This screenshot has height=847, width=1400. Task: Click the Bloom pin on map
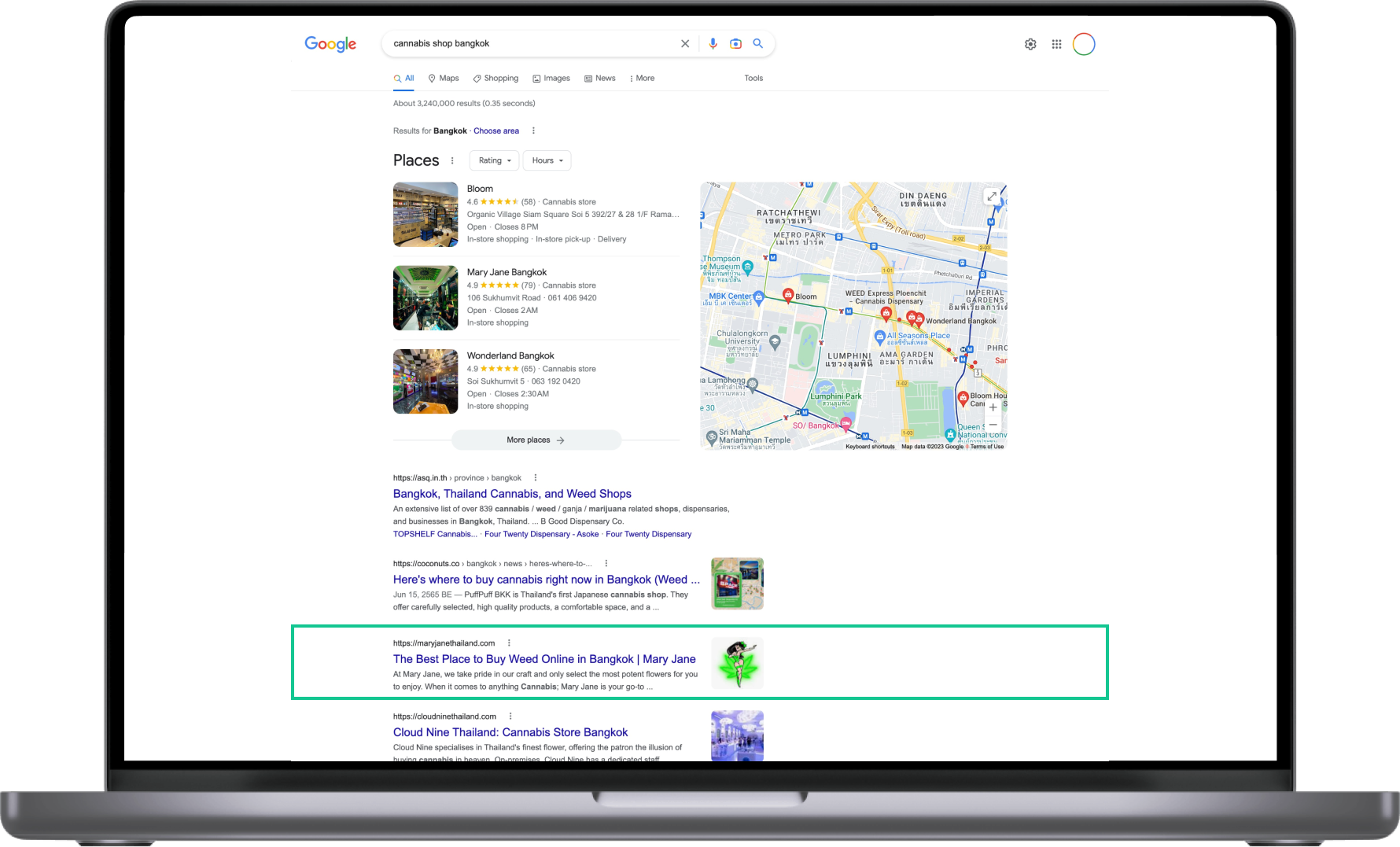point(787,294)
